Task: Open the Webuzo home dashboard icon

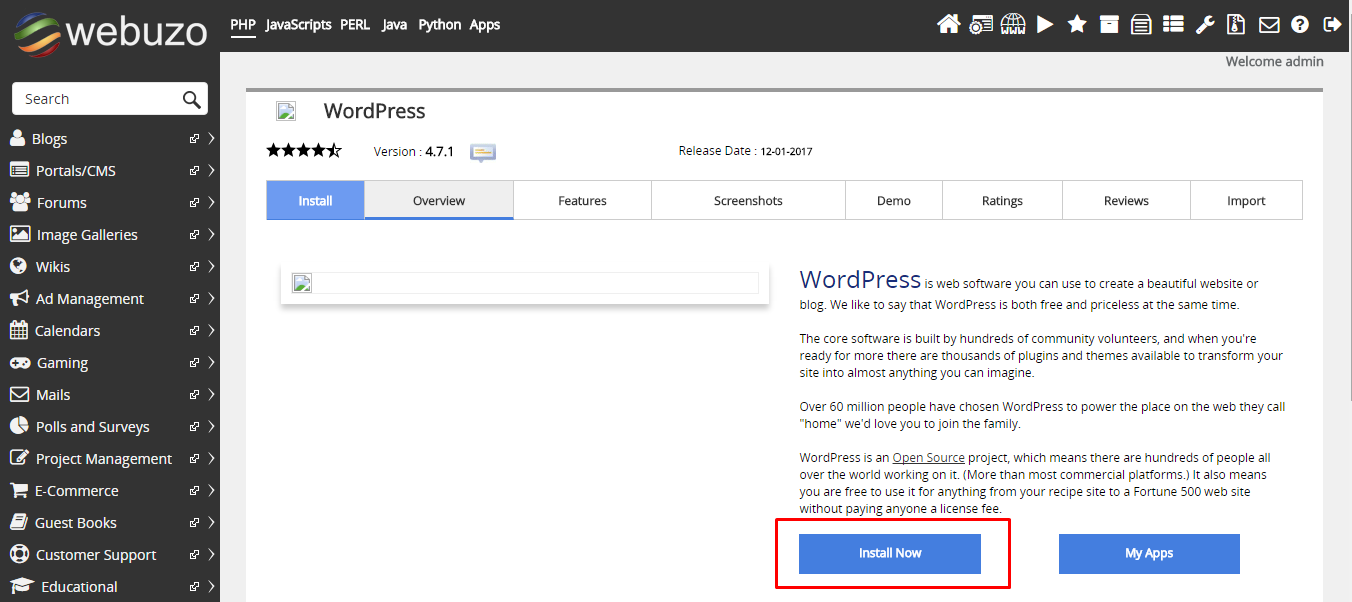Action: 948,23
